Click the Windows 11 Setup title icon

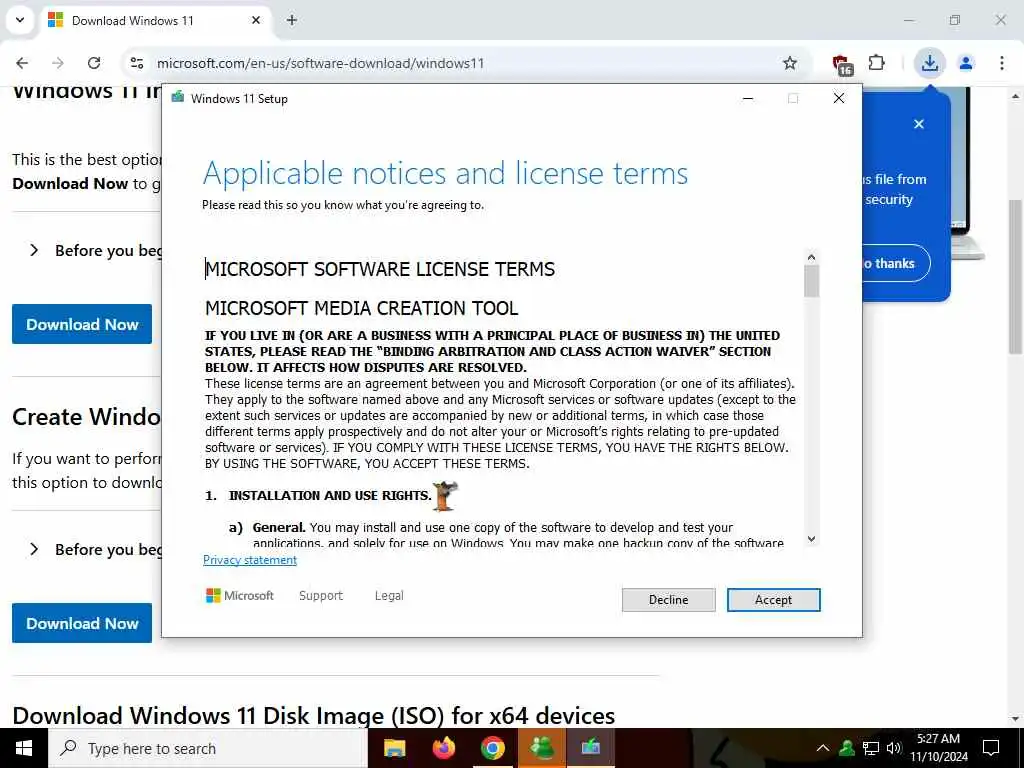coord(177,98)
